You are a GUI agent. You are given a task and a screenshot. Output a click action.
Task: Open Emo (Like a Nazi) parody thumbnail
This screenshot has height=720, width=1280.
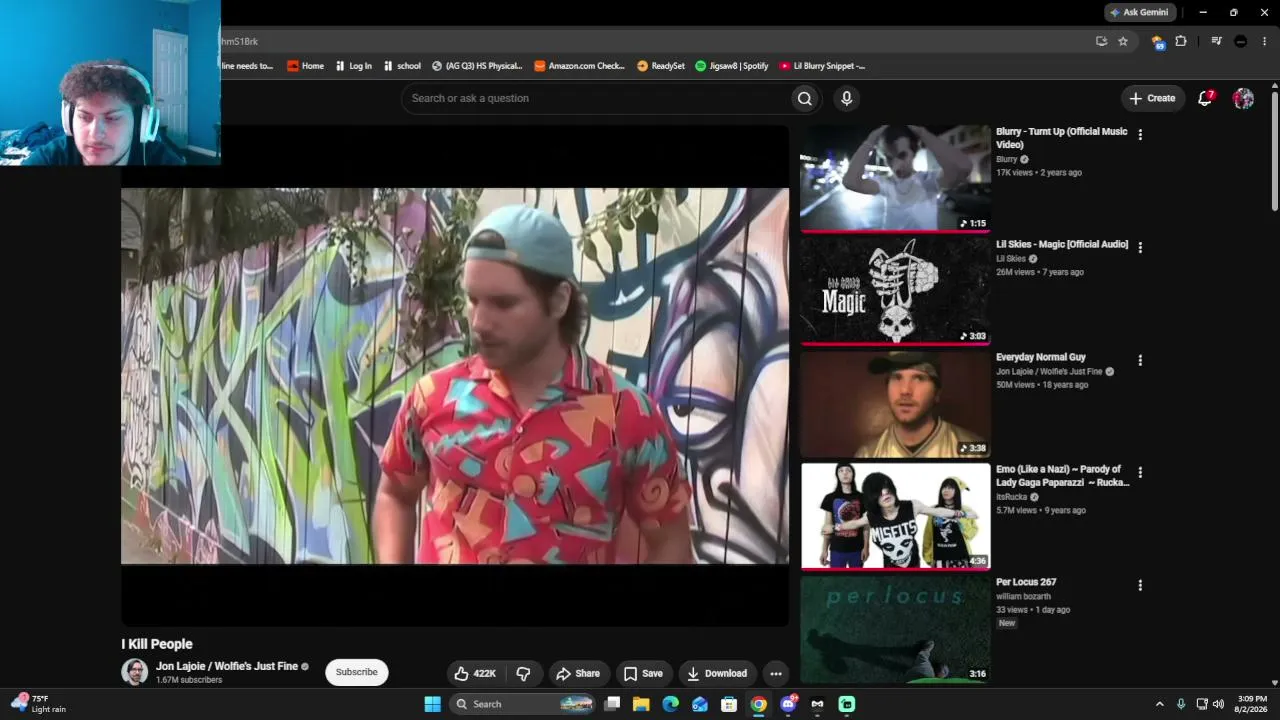point(895,516)
